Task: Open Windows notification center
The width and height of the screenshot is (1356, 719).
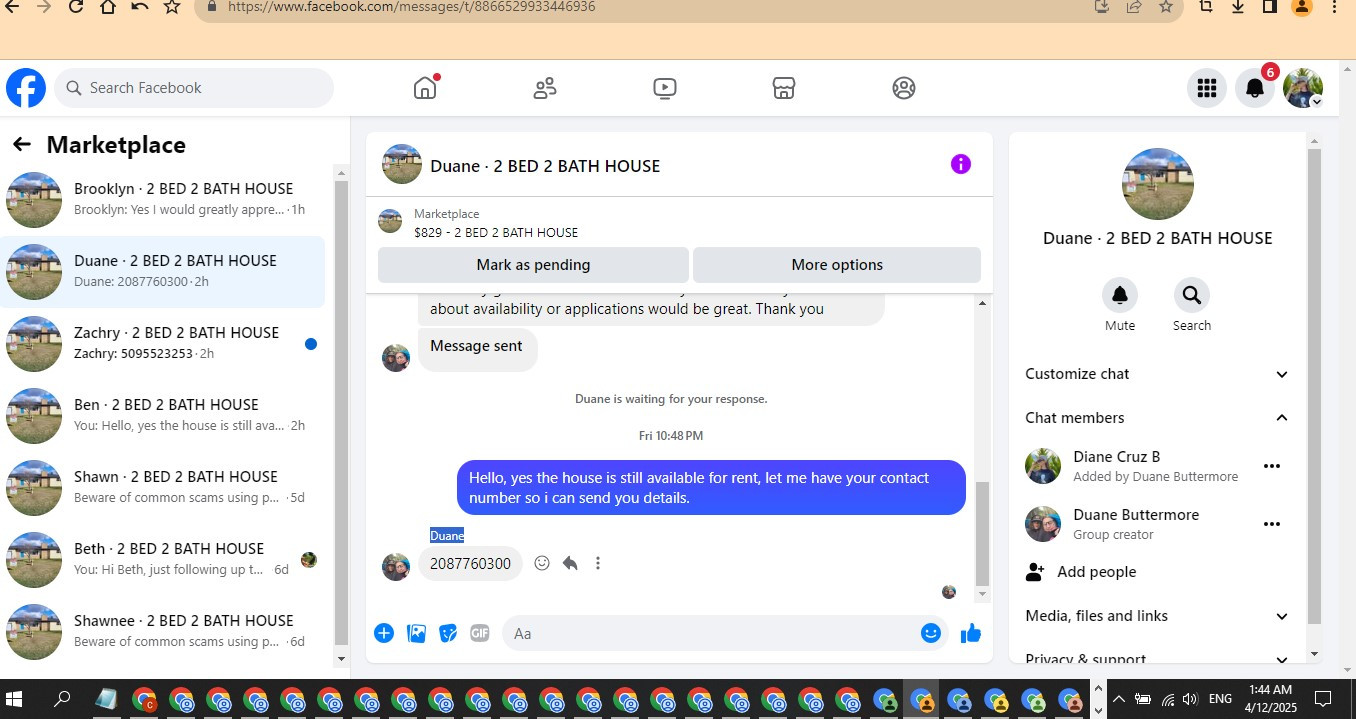Action: (x=1323, y=699)
